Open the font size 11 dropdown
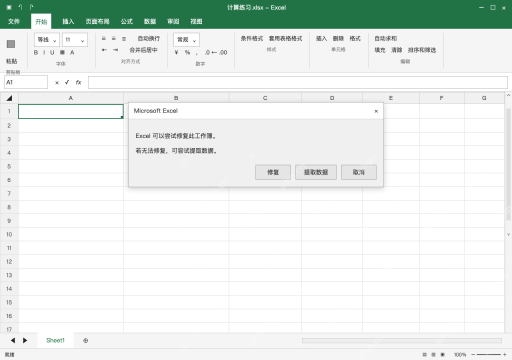The image size is (512, 360). pos(75,40)
